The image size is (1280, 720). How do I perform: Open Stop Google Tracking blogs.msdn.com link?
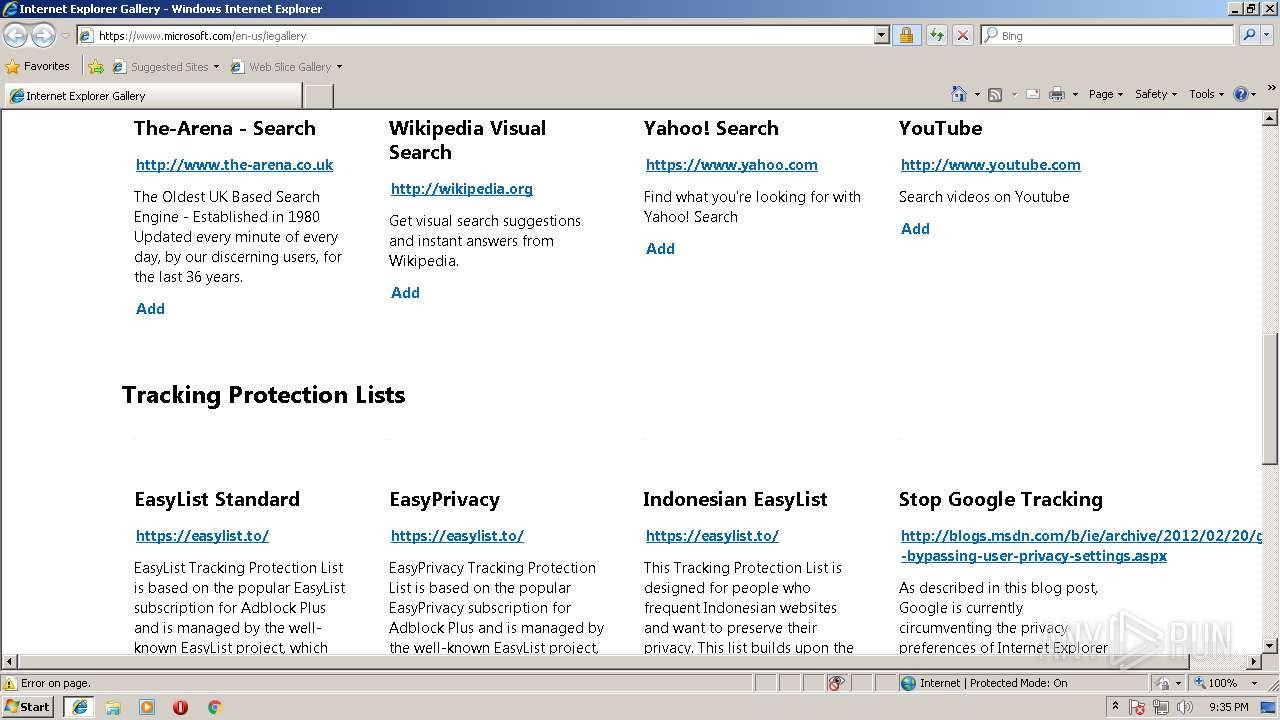tap(1082, 546)
